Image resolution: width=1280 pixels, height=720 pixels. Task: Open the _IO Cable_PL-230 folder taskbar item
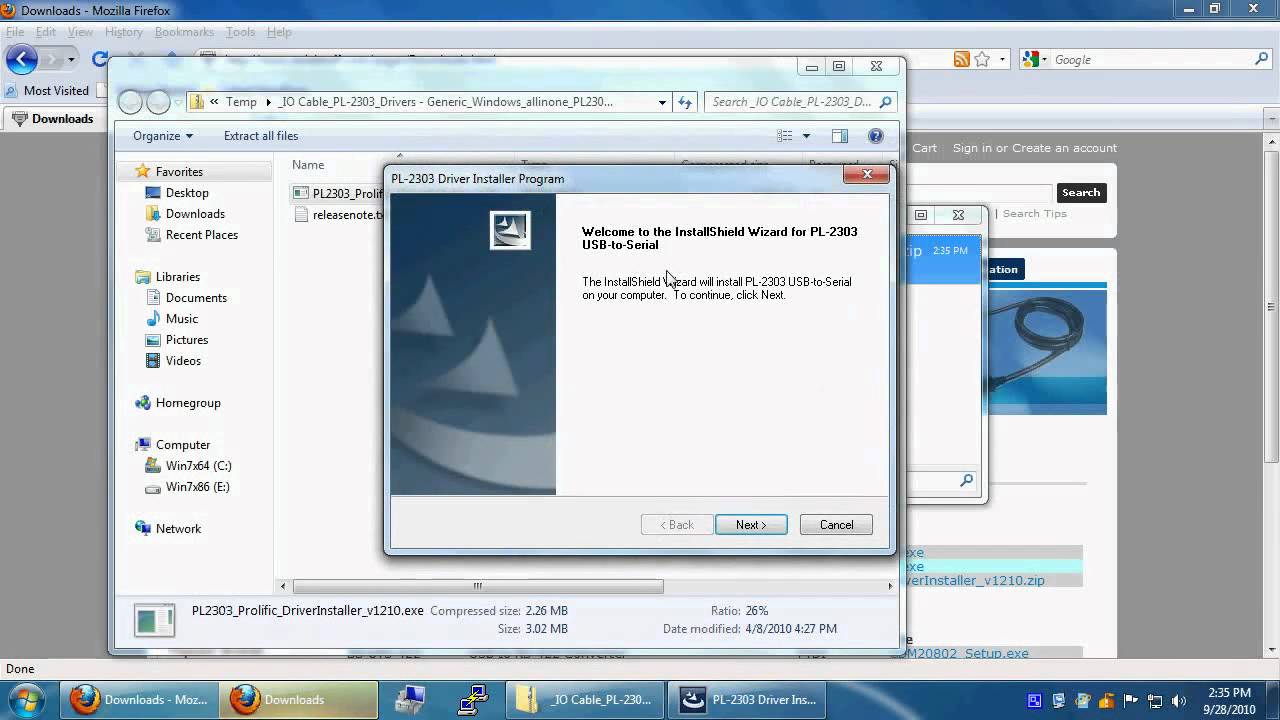click(586, 700)
